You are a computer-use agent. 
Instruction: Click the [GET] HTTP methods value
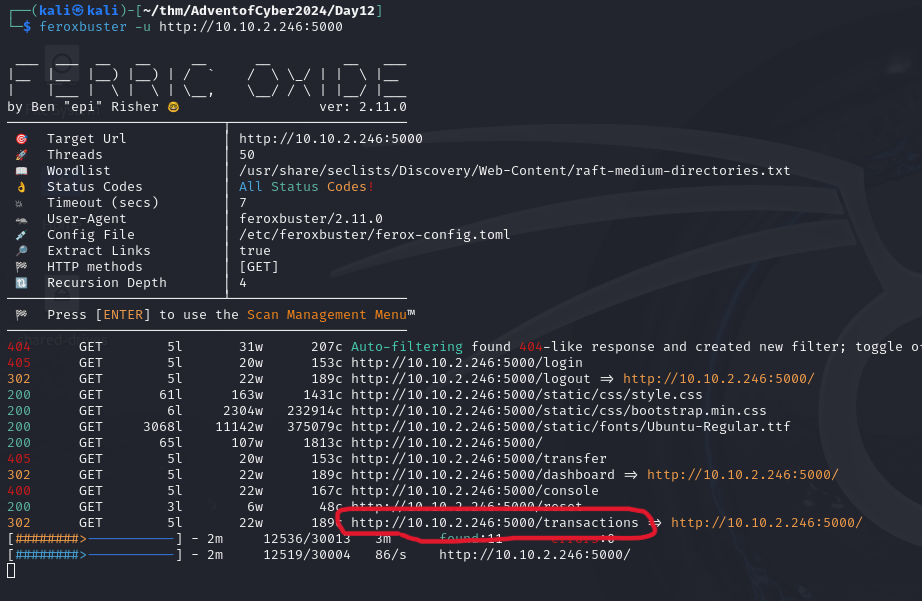coord(259,266)
